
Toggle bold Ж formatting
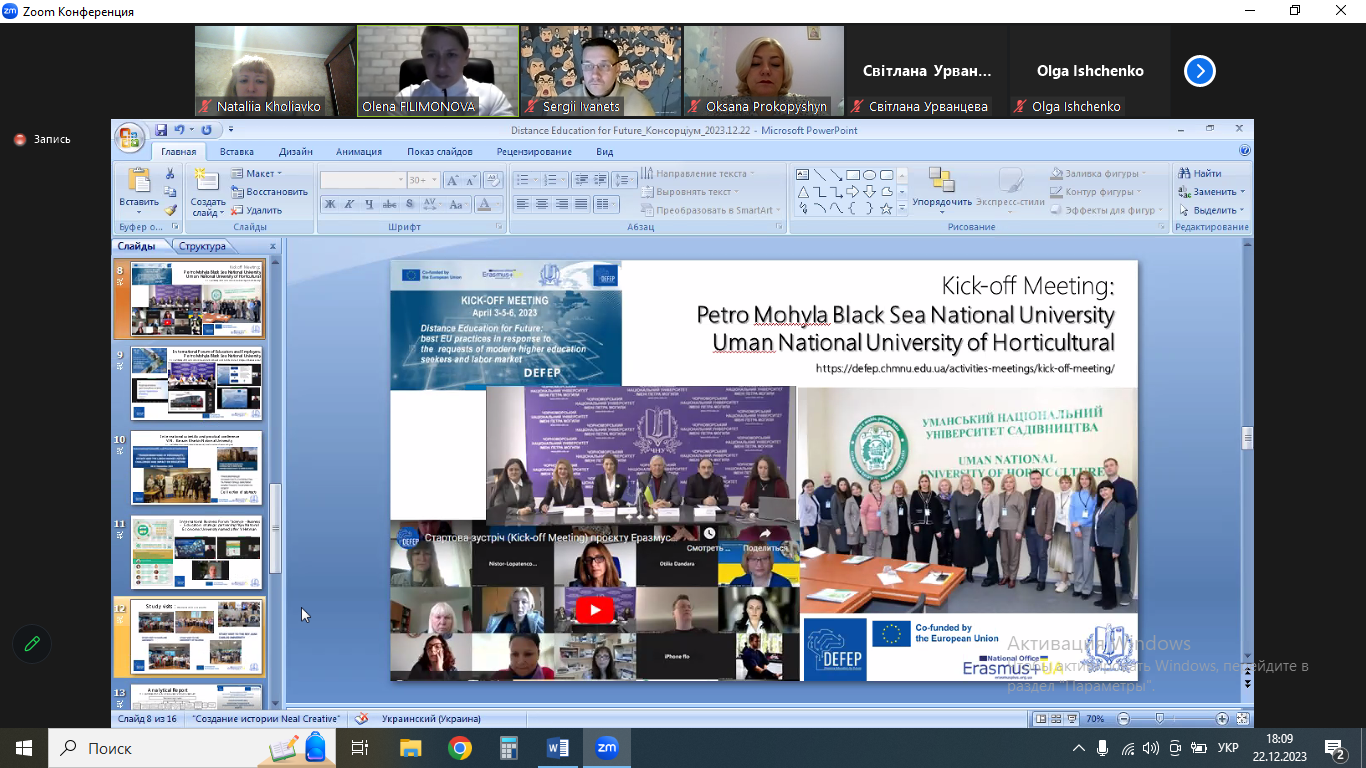(330, 204)
